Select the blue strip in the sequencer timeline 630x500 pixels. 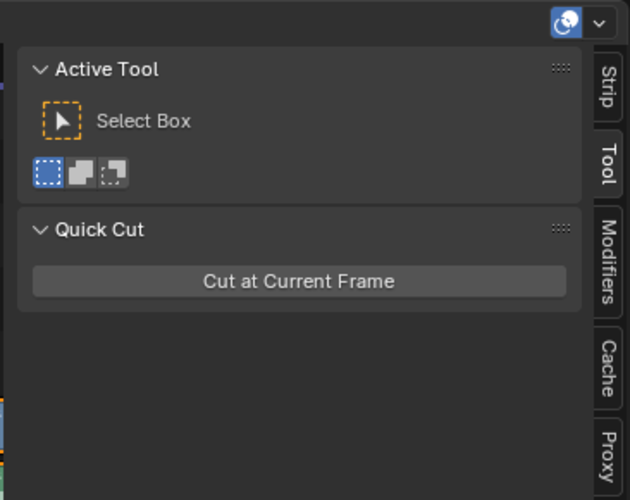[x=2, y=426]
